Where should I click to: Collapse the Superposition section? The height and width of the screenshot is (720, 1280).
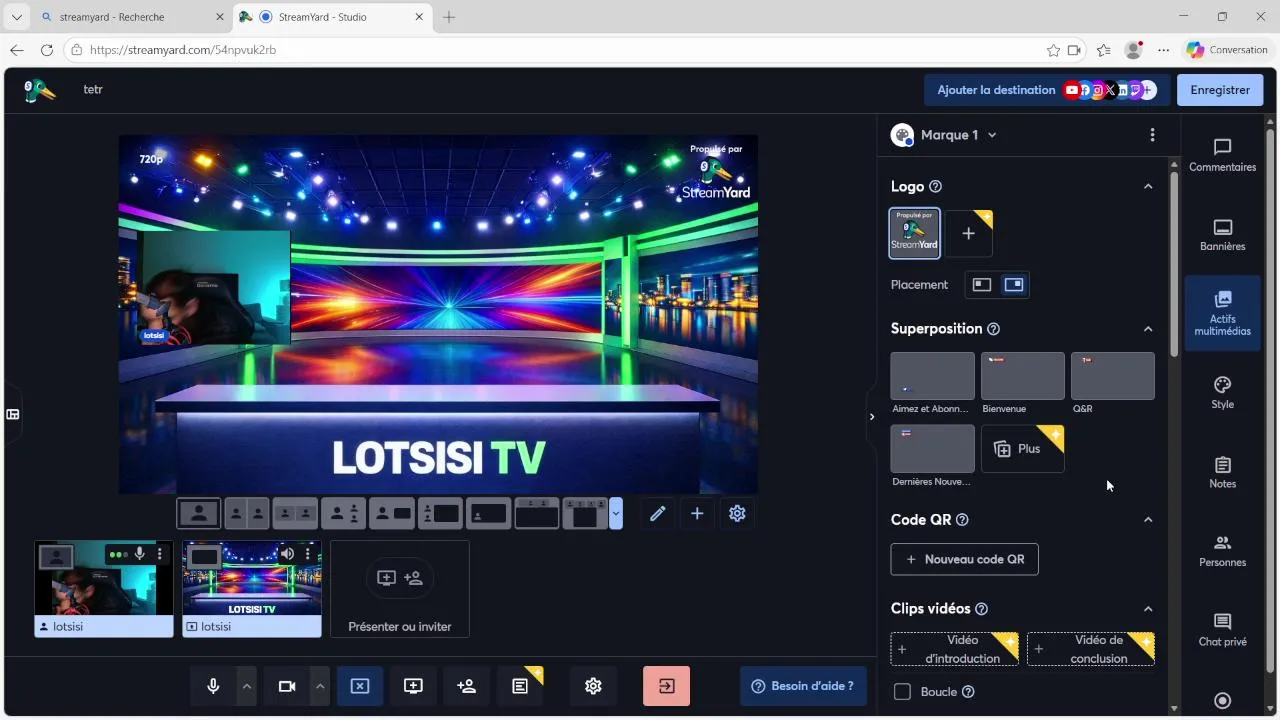(1148, 329)
